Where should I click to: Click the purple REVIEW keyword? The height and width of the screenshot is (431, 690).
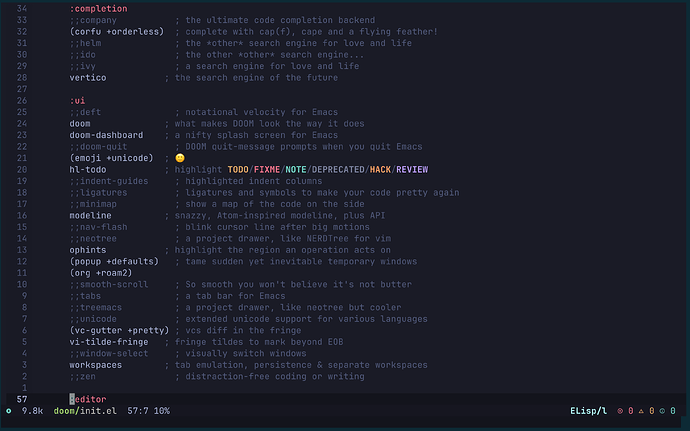click(x=412, y=169)
